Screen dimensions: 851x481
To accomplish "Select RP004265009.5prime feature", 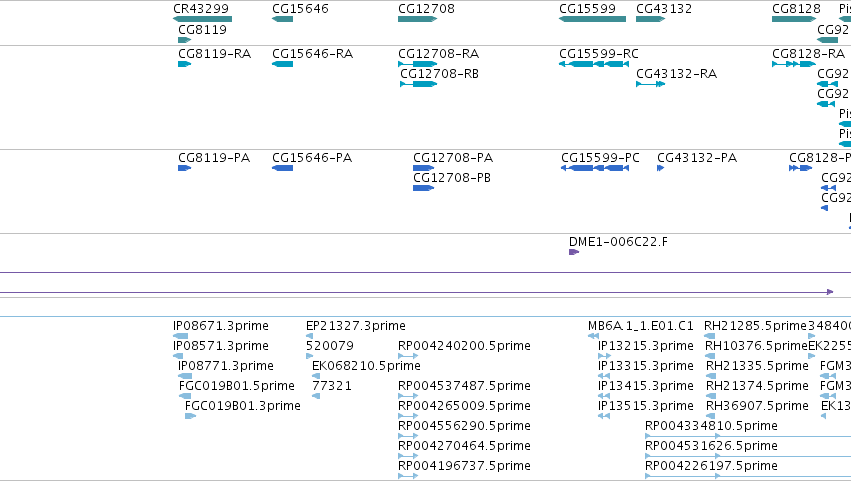I will (408, 416).
